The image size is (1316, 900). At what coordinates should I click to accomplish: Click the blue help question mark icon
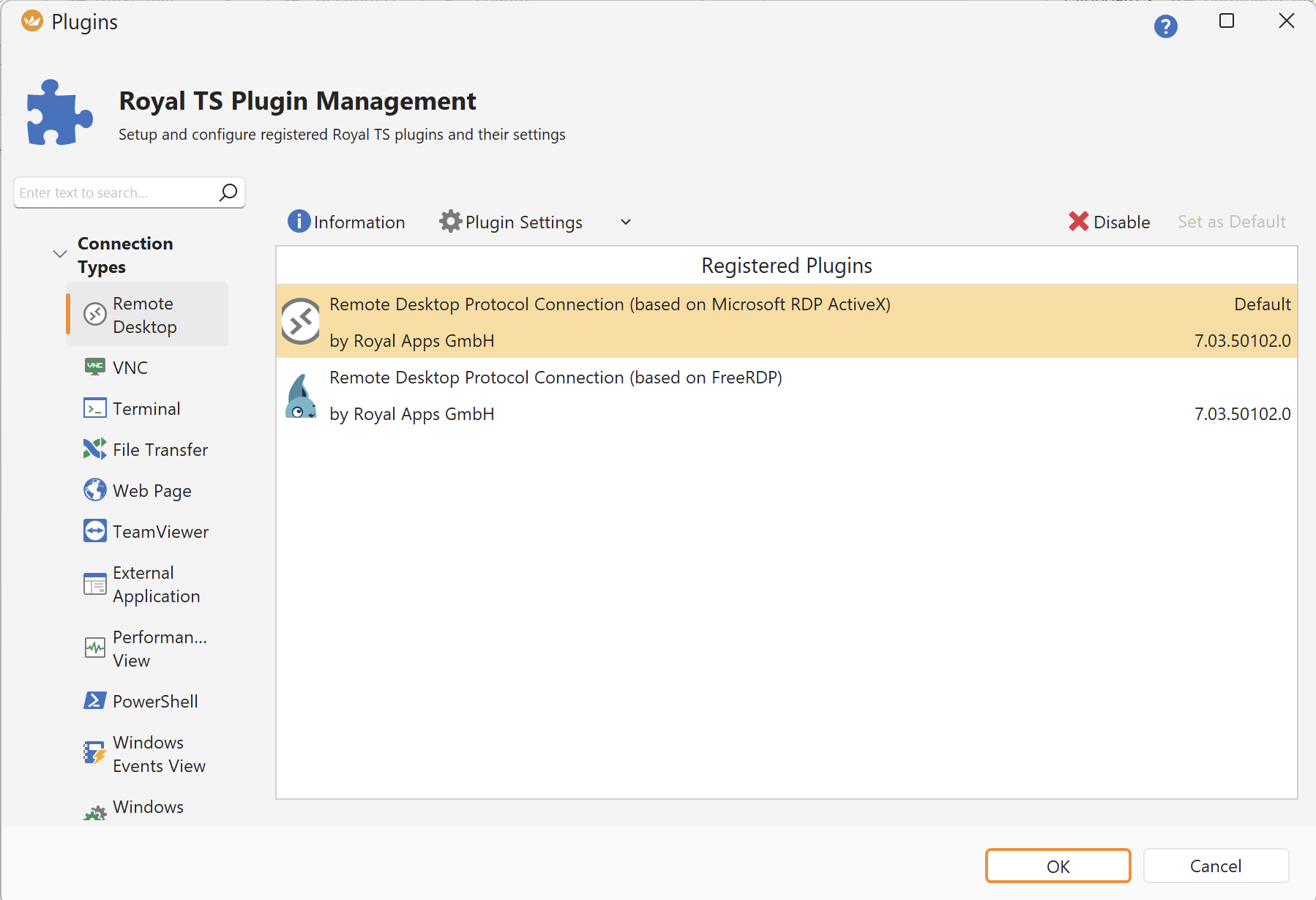[1165, 27]
